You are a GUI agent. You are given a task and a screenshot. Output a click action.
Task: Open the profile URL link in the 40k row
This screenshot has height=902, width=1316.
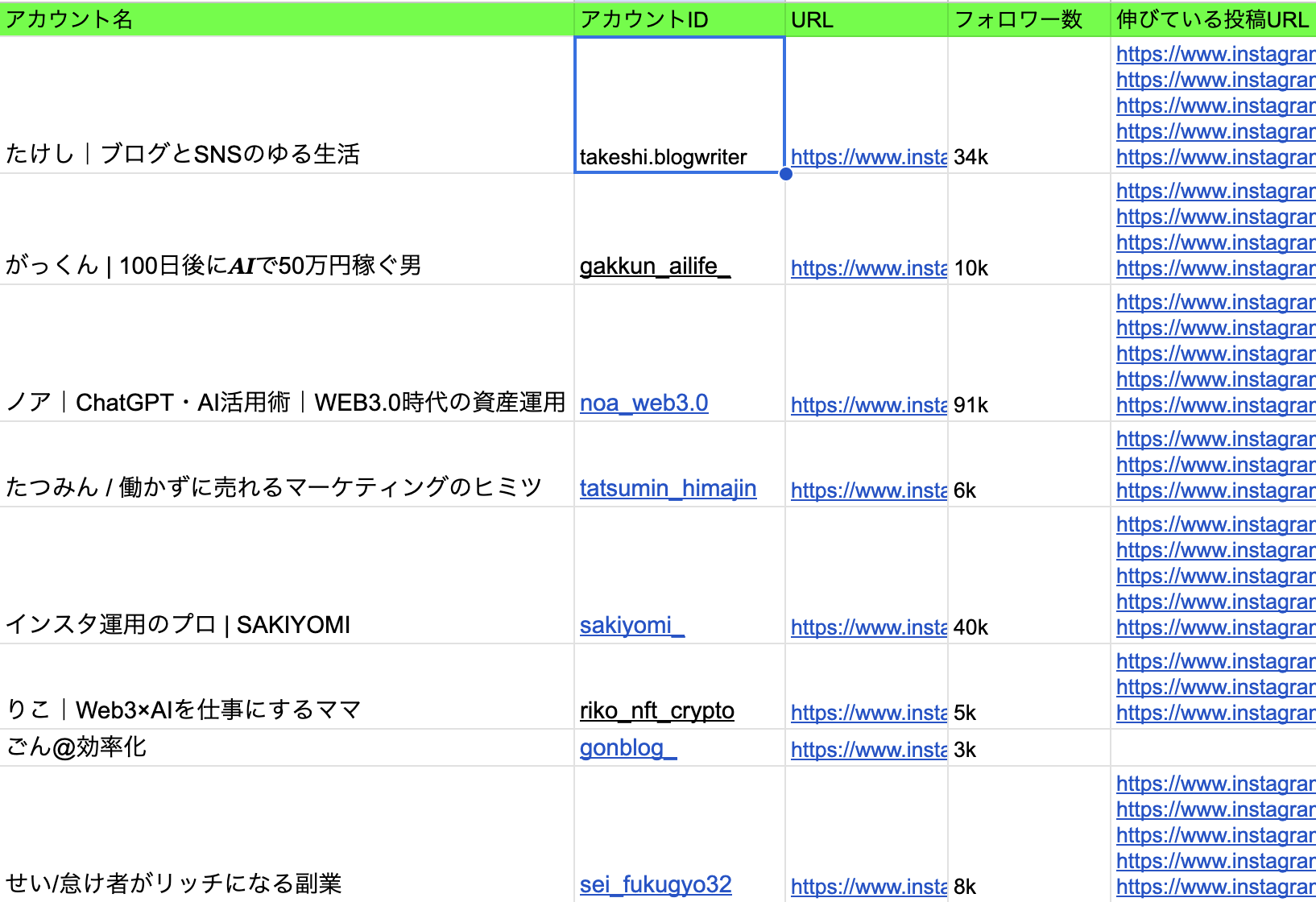(868, 627)
